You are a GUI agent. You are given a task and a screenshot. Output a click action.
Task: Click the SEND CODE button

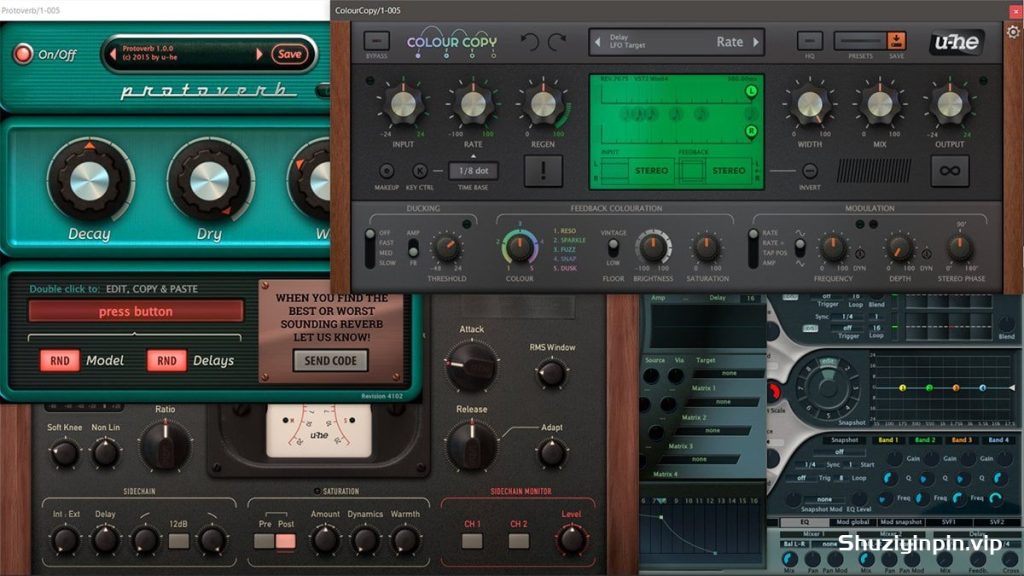pyautogui.click(x=330, y=360)
